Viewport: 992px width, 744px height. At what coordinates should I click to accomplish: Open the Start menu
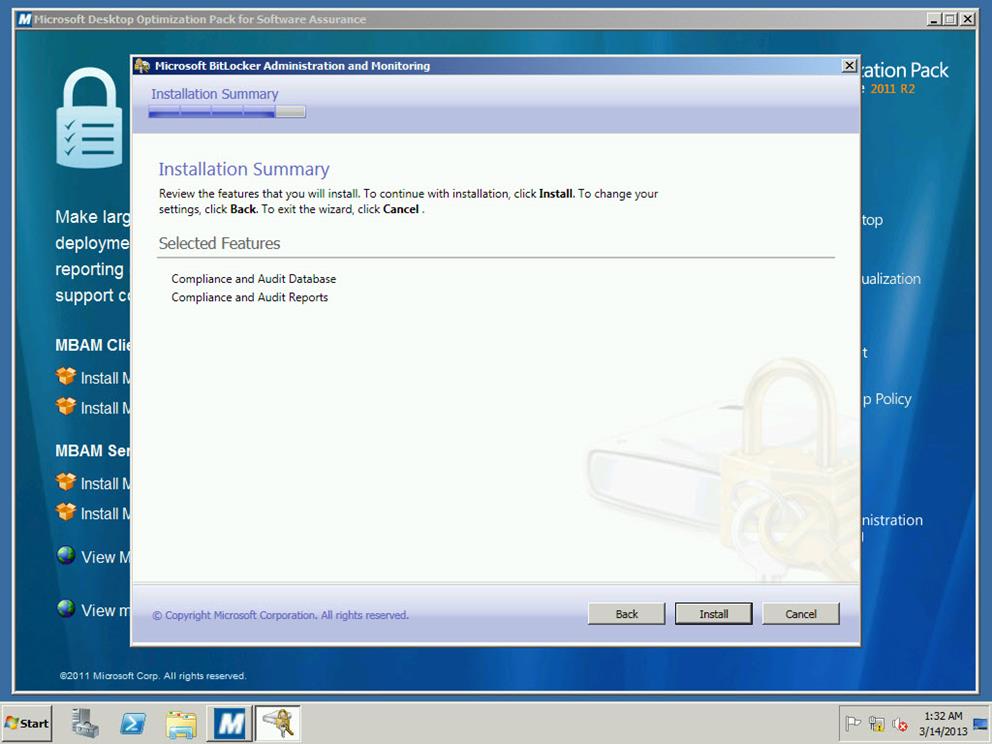(27, 723)
